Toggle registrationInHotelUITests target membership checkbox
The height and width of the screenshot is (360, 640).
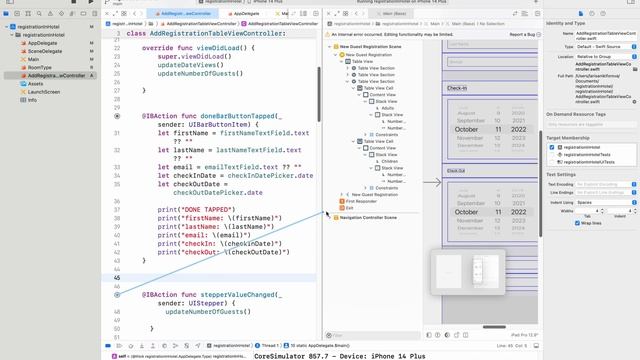pos(552,162)
